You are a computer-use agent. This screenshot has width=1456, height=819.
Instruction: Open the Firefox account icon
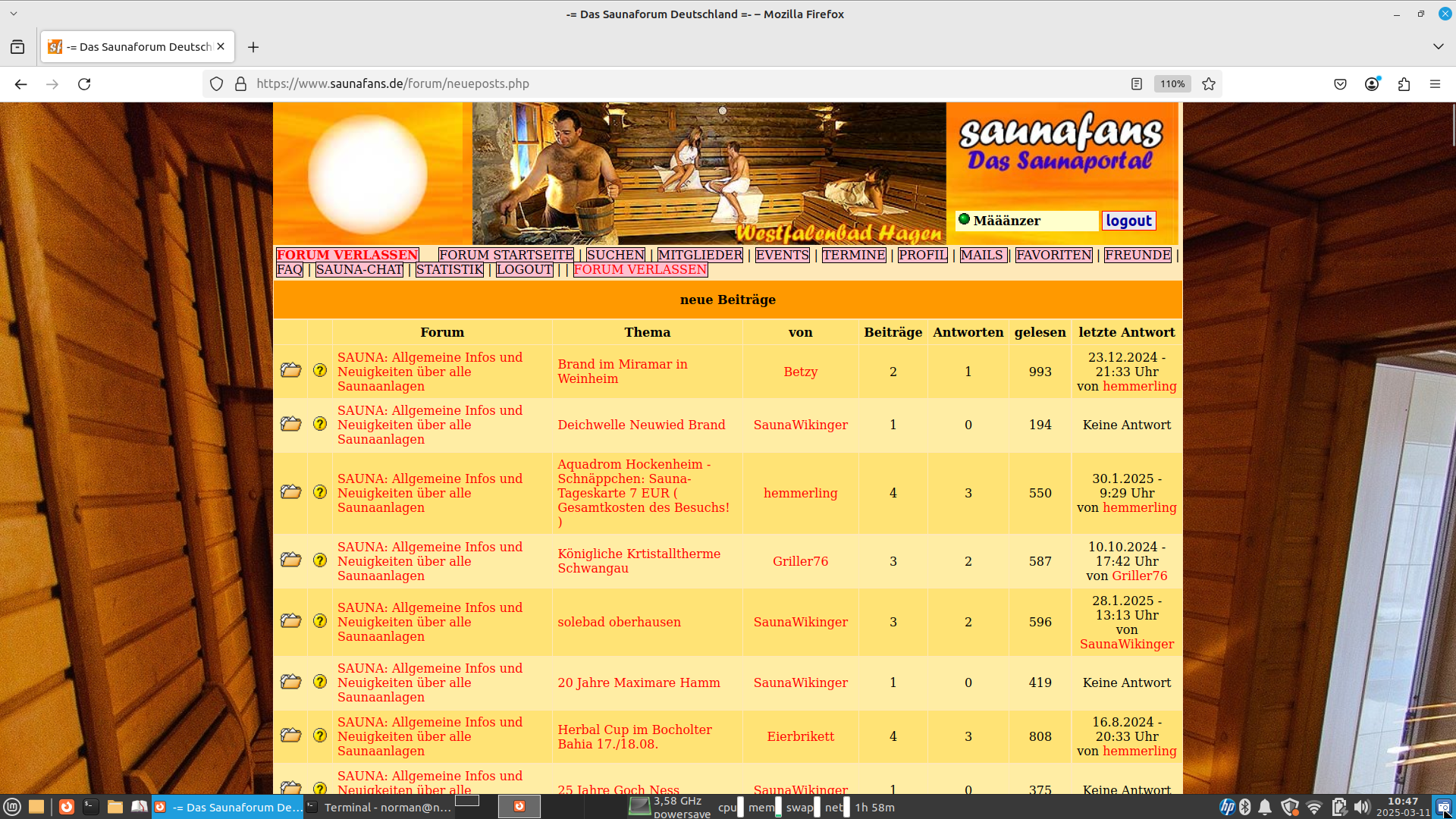1372,84
